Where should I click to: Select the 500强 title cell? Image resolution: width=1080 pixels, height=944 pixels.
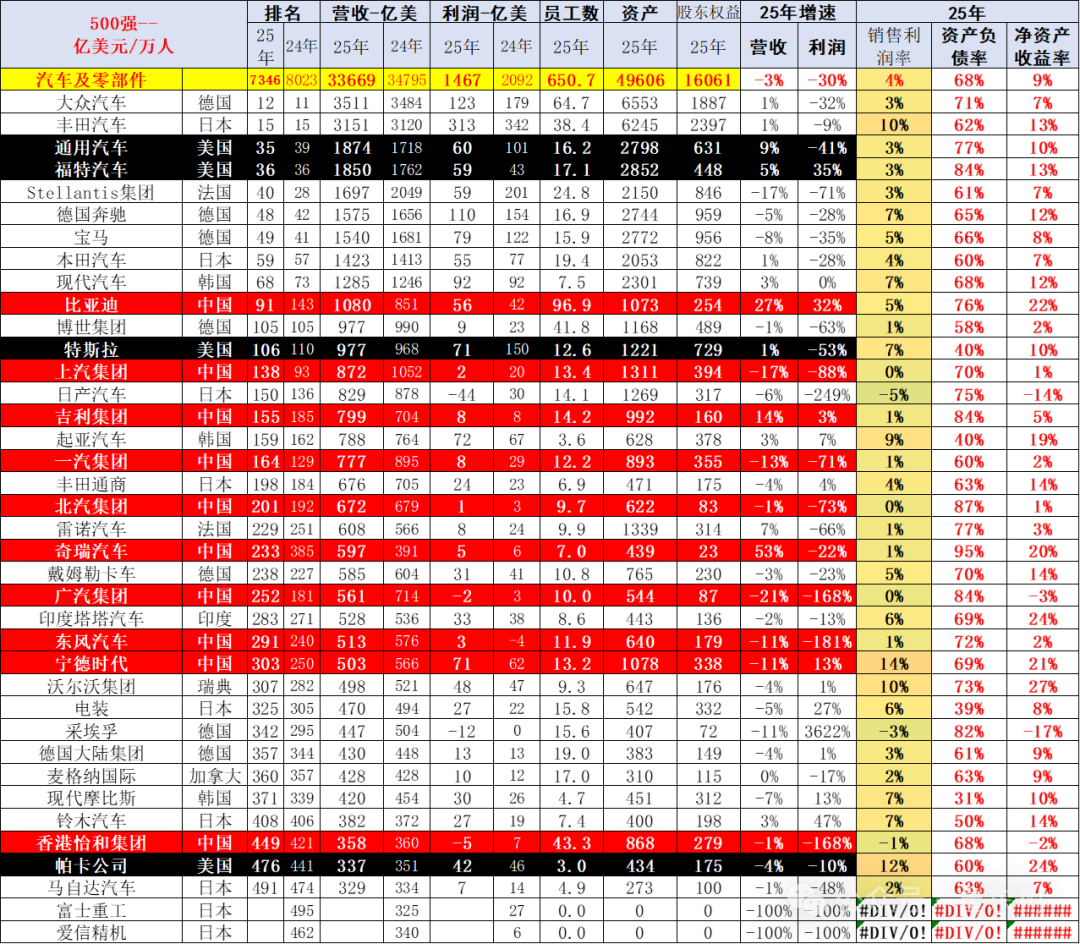[x=91, y=34]
